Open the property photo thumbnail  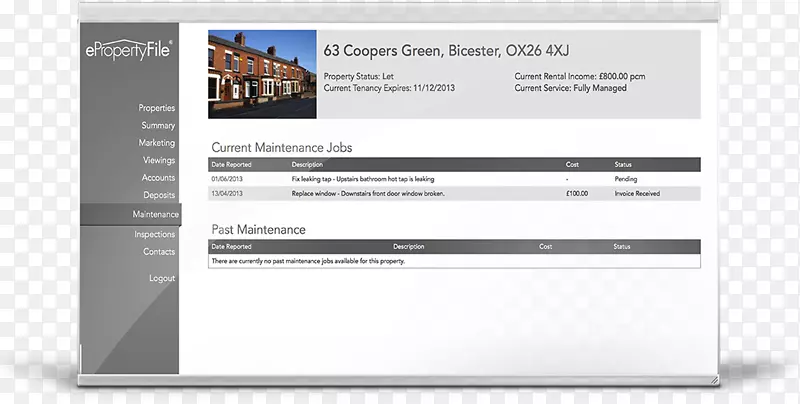pos(262,73)
